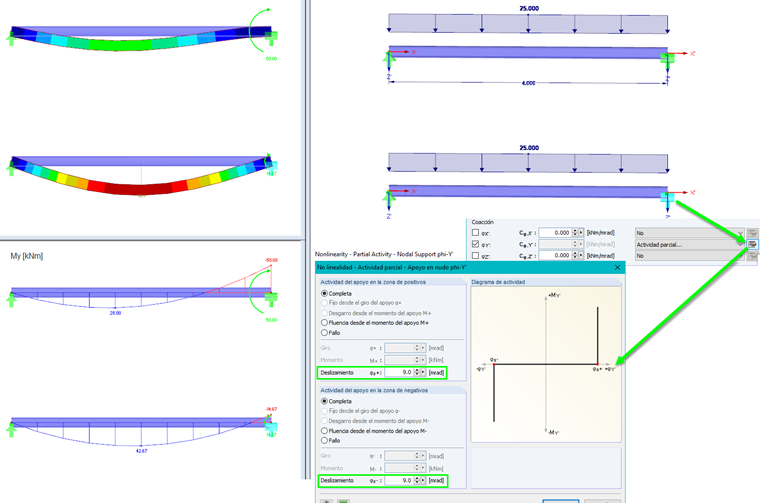760x503 pixels.
Task: Click the '28.00' moment value
Action: 115,313
